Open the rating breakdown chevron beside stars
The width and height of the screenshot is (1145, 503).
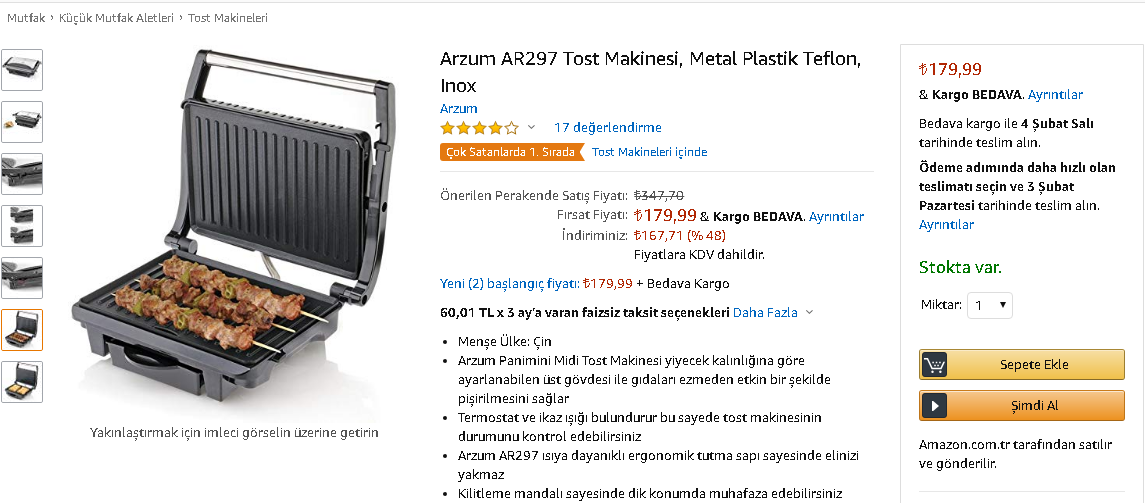(x=532, y=127)
